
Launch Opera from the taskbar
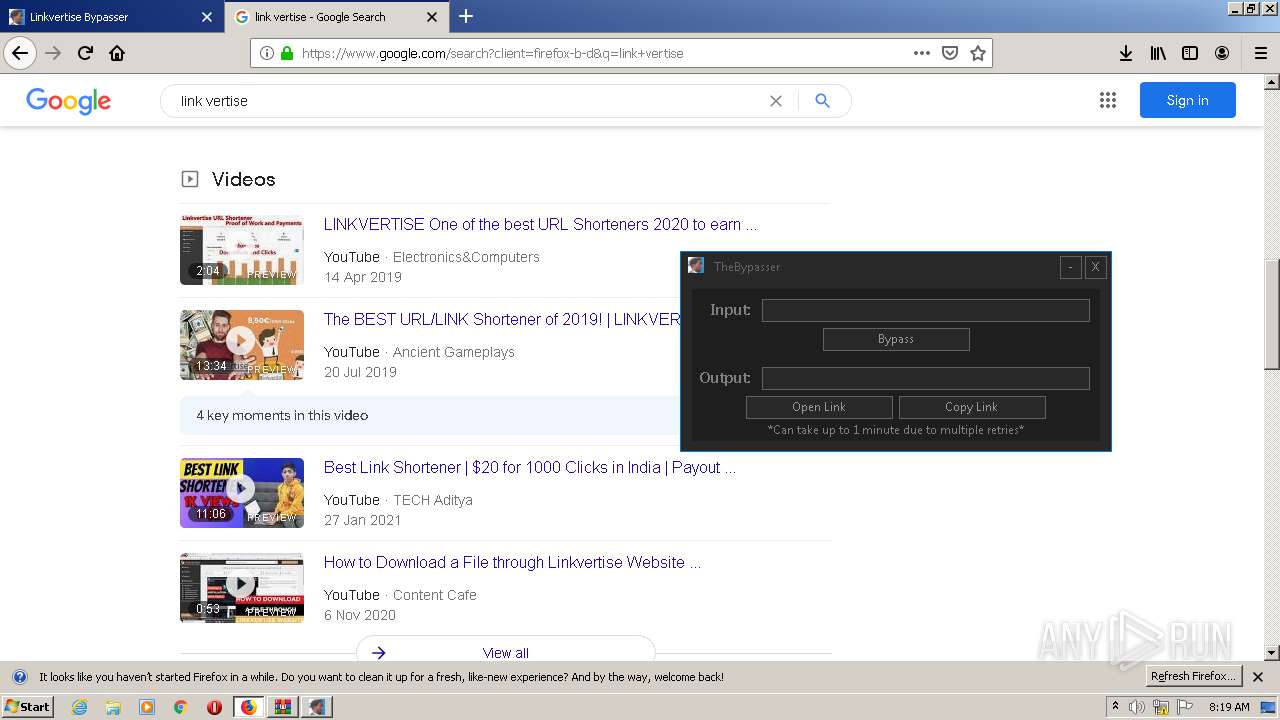coord(214,707)
